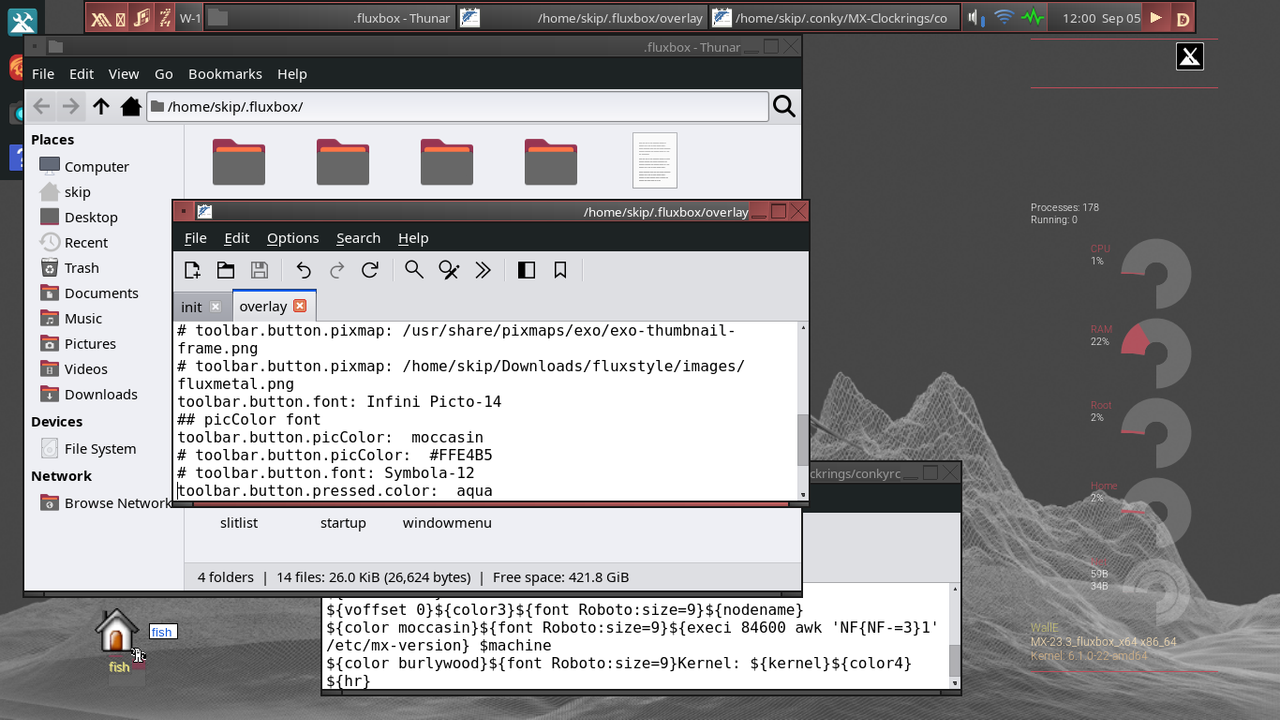Viewport: 1280px width, 720px height.
Task: Open Thunar's Help menu
Action: point(292,74)
